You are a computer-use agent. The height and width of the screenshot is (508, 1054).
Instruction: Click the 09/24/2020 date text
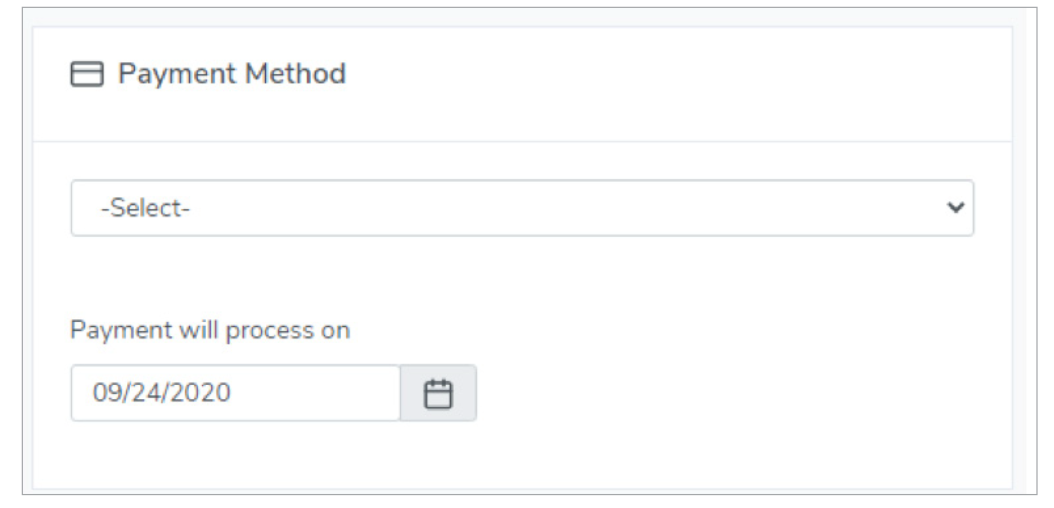pyautogui.click(x=161, y=394)
